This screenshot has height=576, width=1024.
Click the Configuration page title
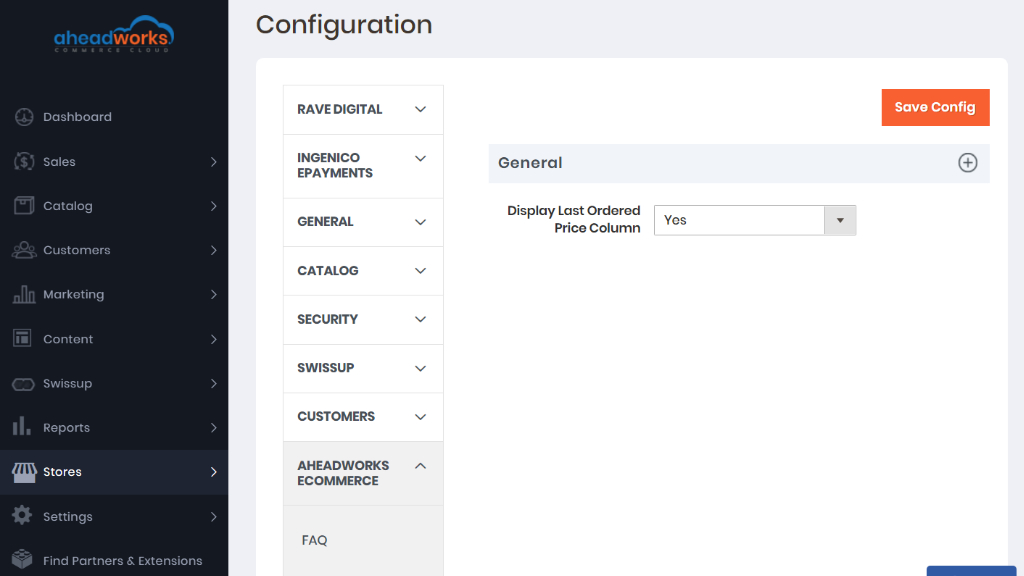click(x=344, y=25)
